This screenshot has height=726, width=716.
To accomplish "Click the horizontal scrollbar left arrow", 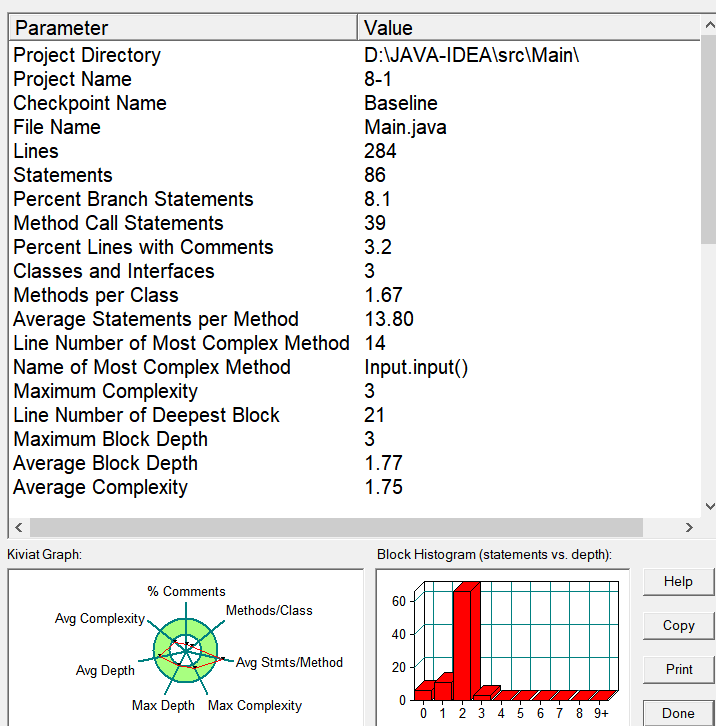I will [x=19, y=527].
